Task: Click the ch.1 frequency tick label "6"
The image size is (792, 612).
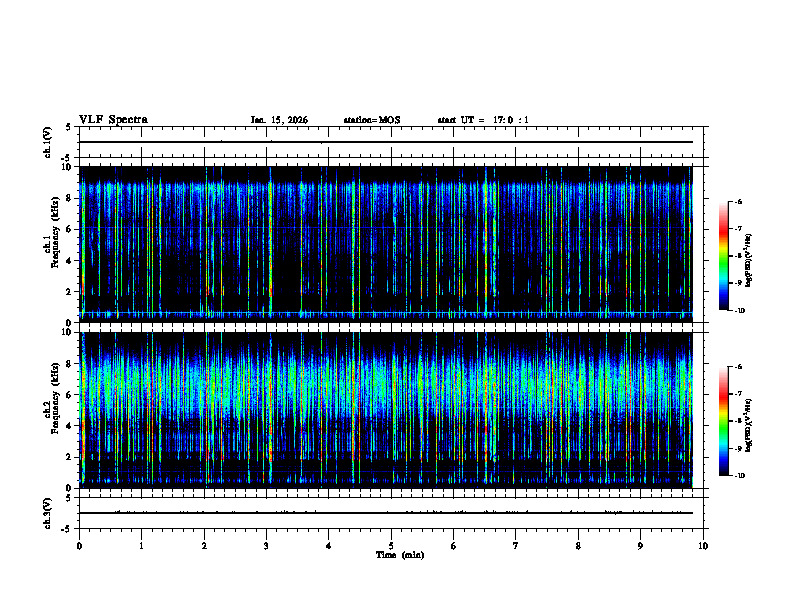Action: [70, 229]
